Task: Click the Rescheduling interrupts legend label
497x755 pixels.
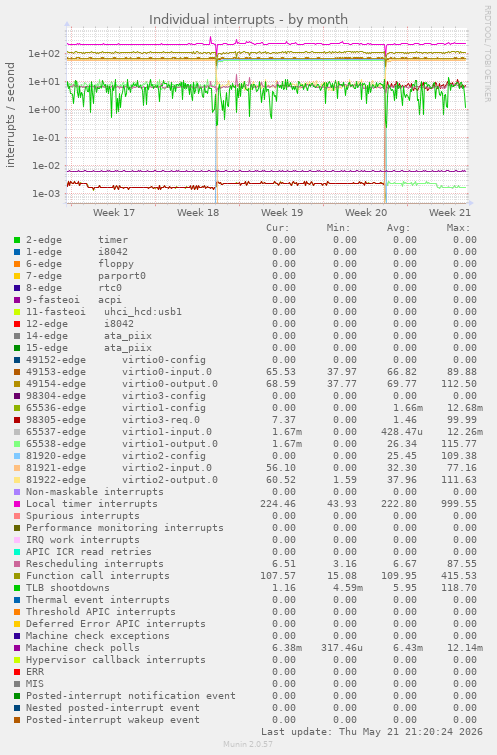Action: 94,564
